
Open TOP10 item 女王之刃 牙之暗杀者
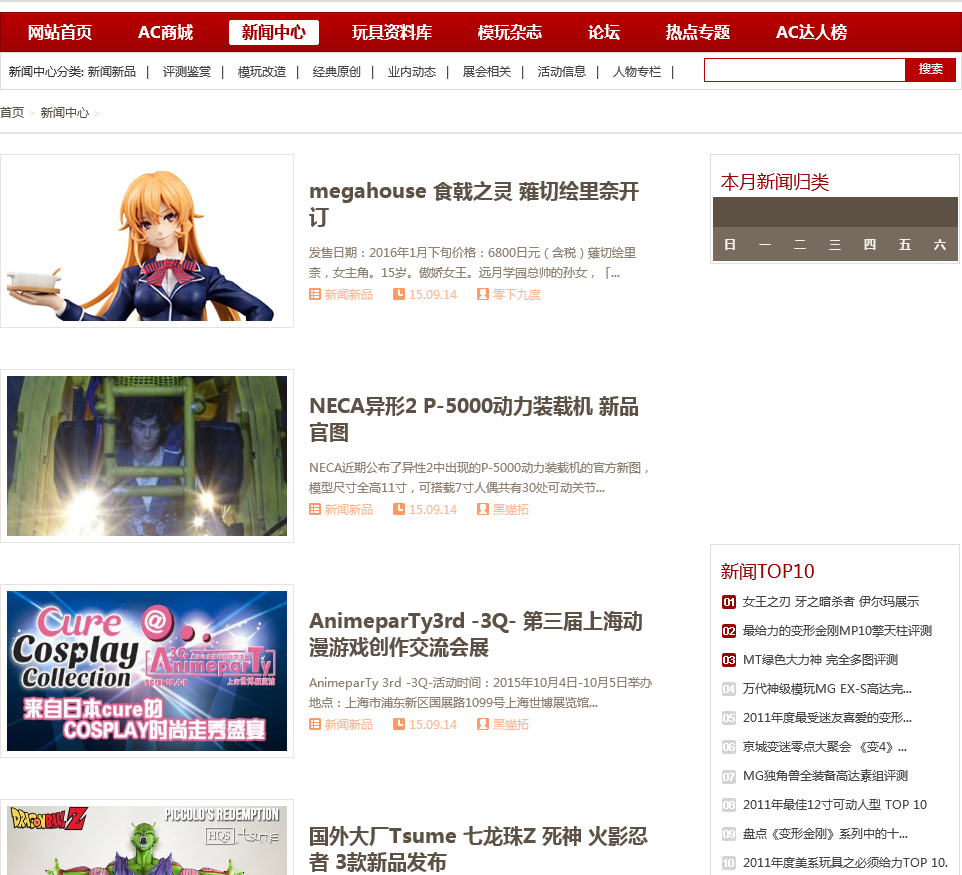[x=831, y=601]
